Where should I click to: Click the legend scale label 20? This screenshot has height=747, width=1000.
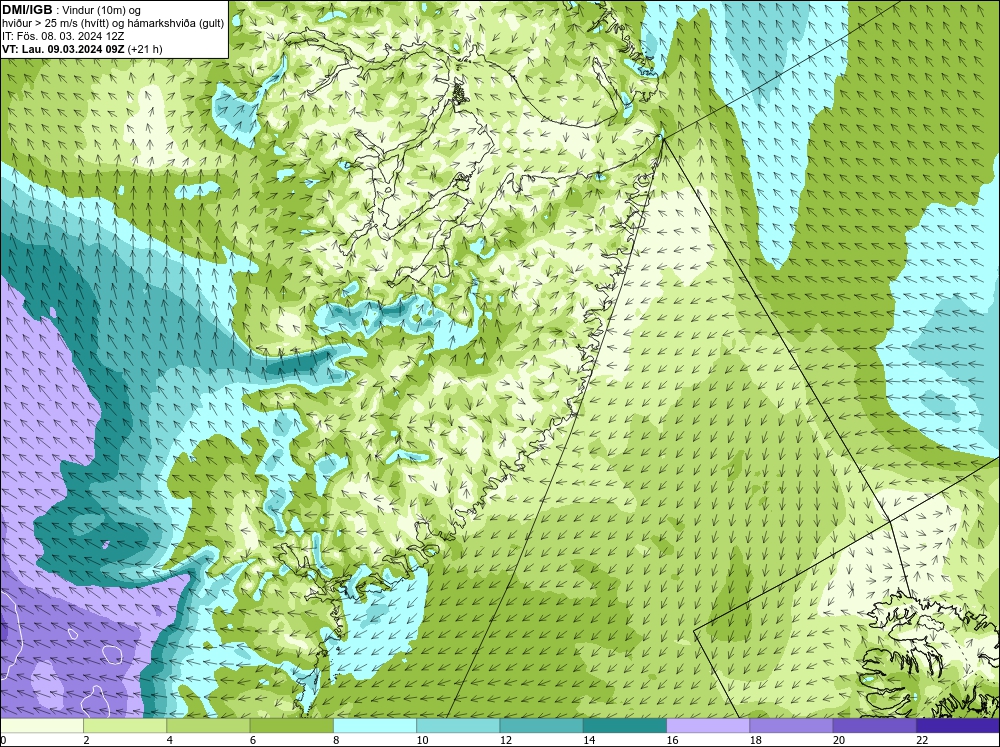click(x=839, y=740)
